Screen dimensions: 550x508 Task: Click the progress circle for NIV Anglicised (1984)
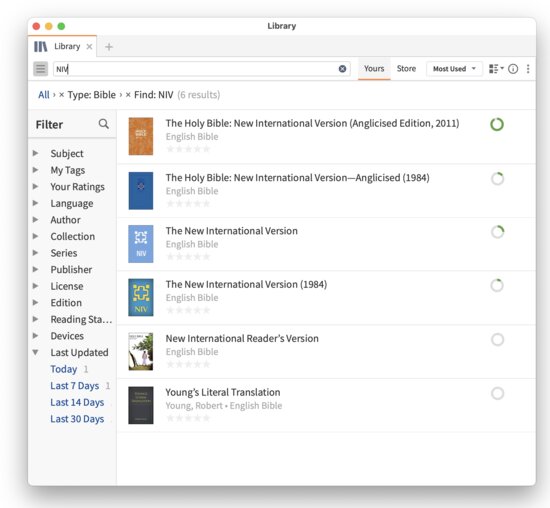pos(497,179)
